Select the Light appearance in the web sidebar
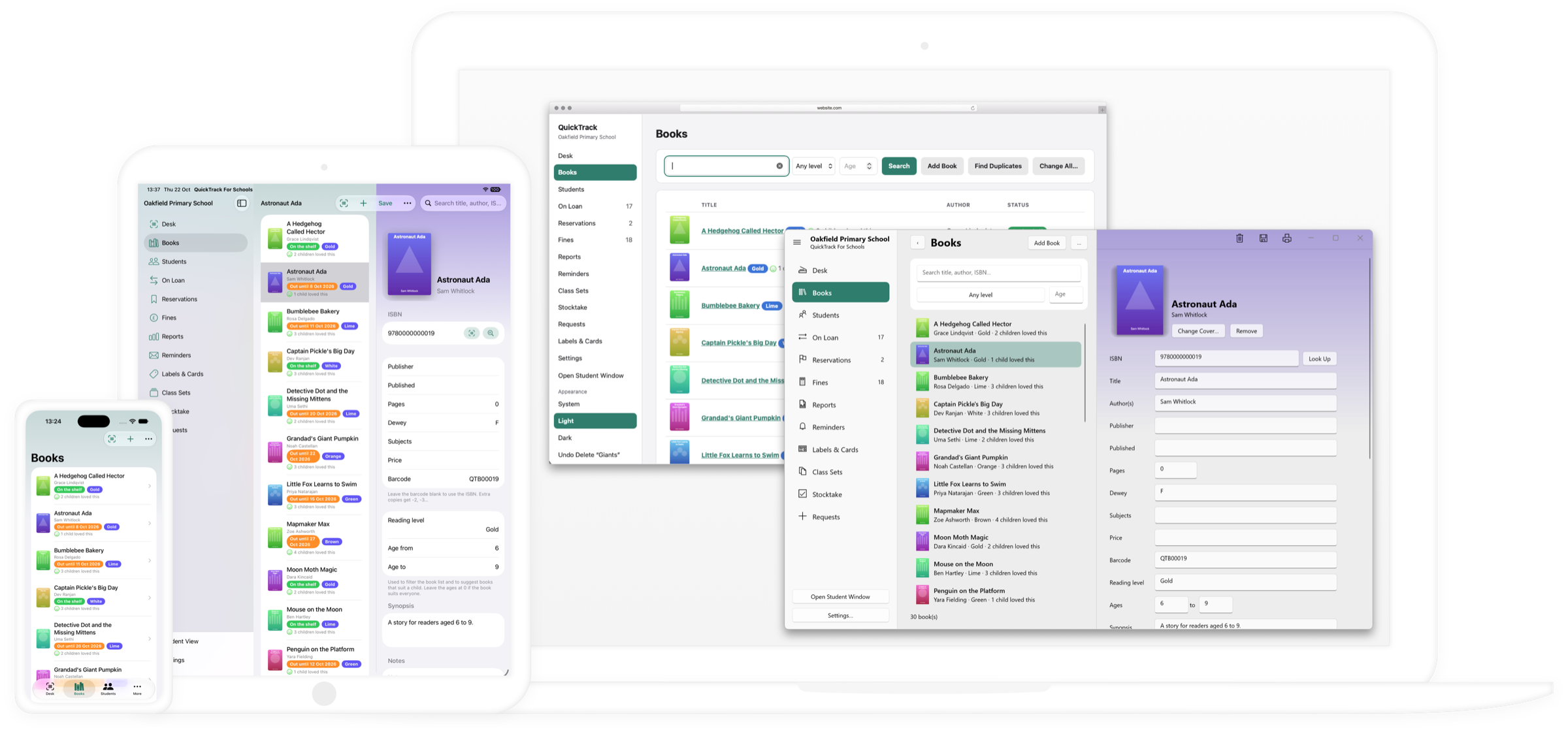The width and height of the screenshot is (1568, 732). [x=595, y=421]
